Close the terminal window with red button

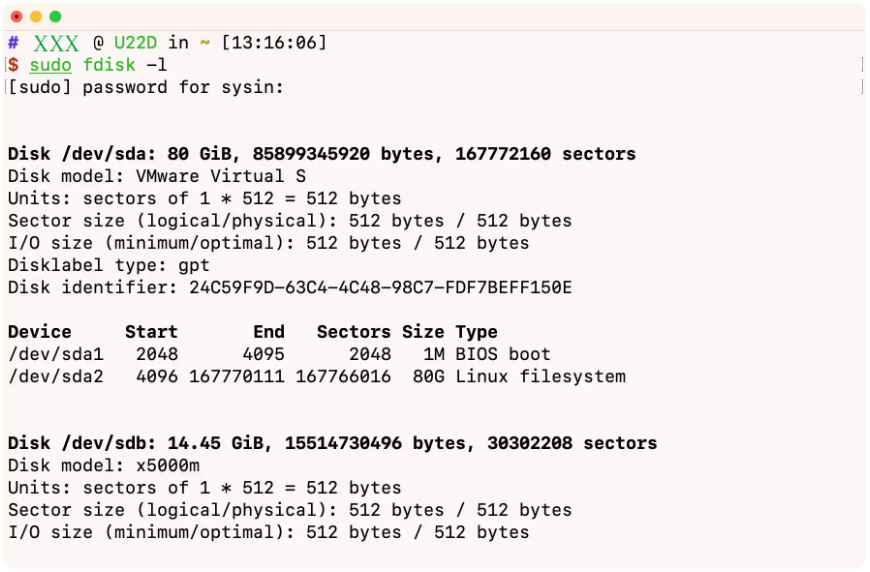17,17
